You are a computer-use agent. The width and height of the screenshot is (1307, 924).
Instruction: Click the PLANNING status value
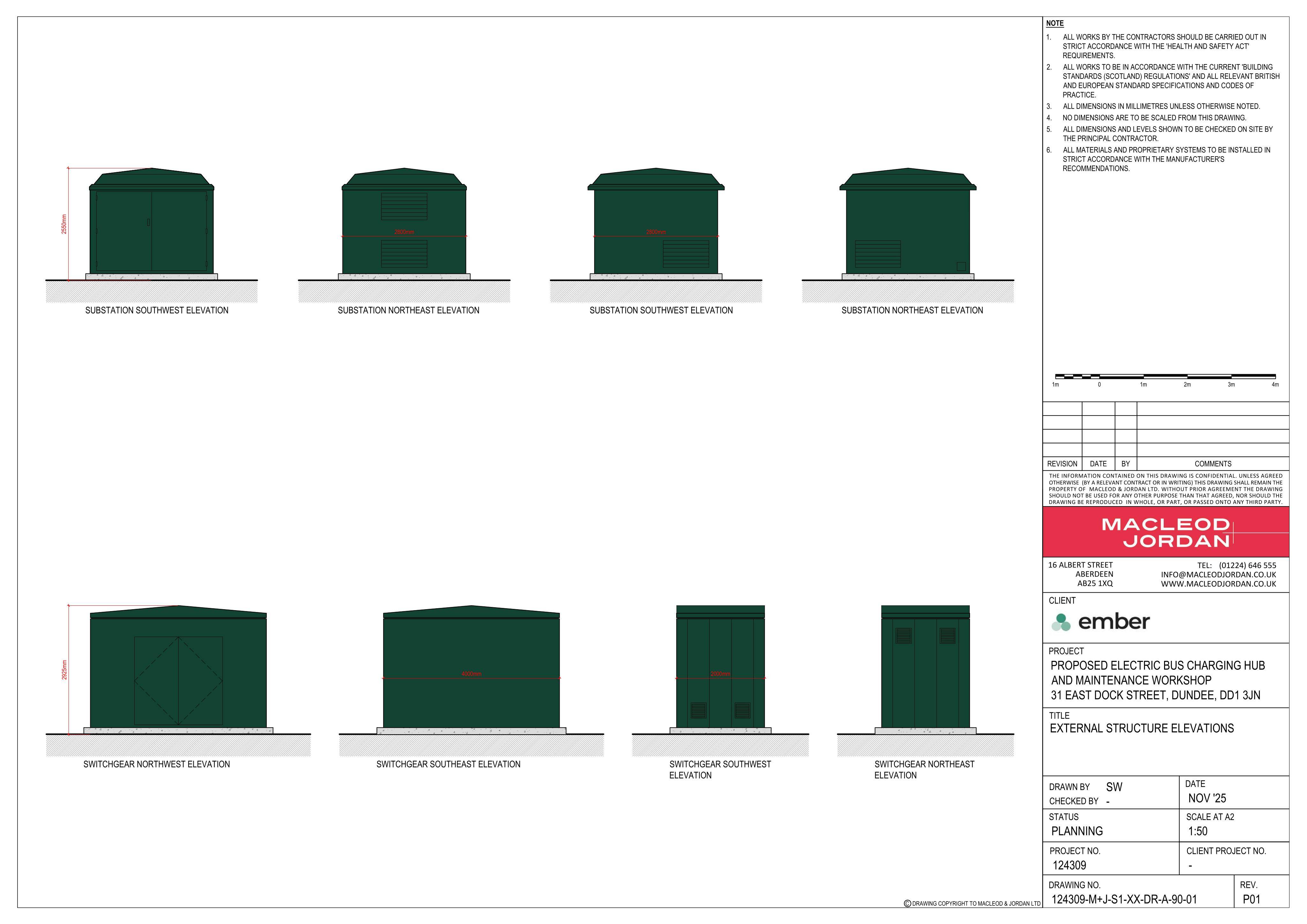pyautogui.click(x=1077, y=831)
